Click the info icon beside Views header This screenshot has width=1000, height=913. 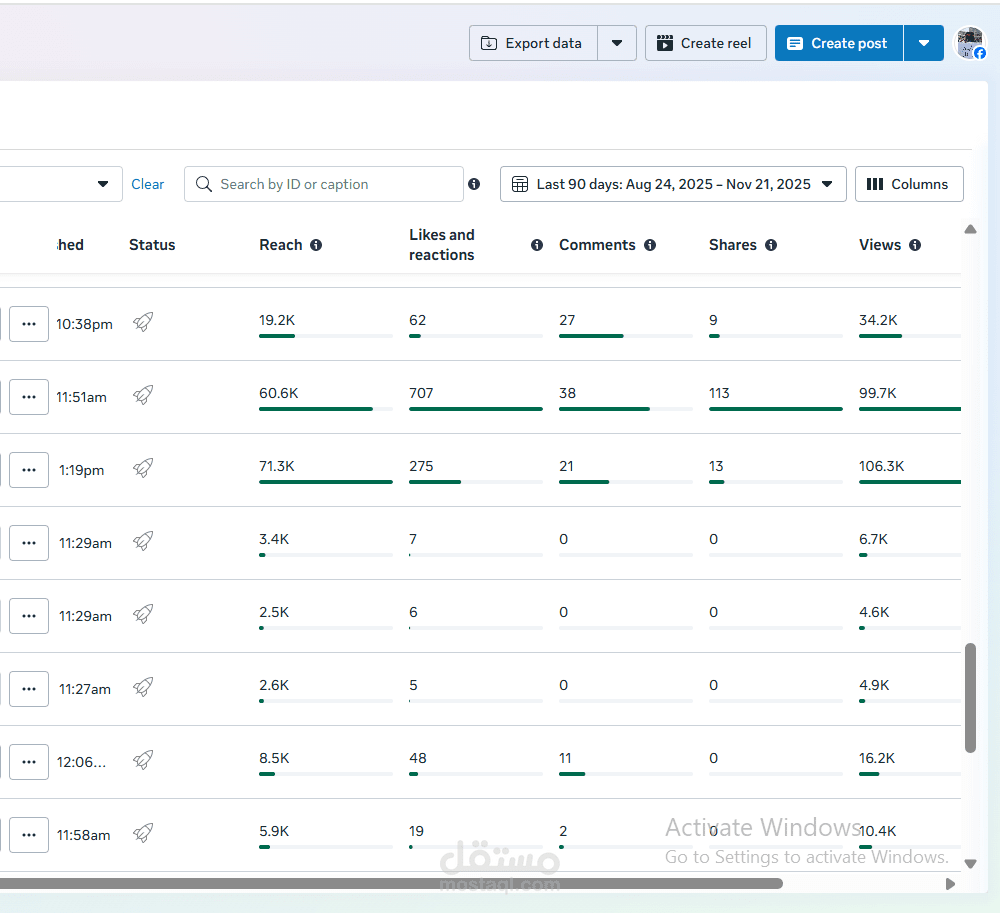pos(915,245)
